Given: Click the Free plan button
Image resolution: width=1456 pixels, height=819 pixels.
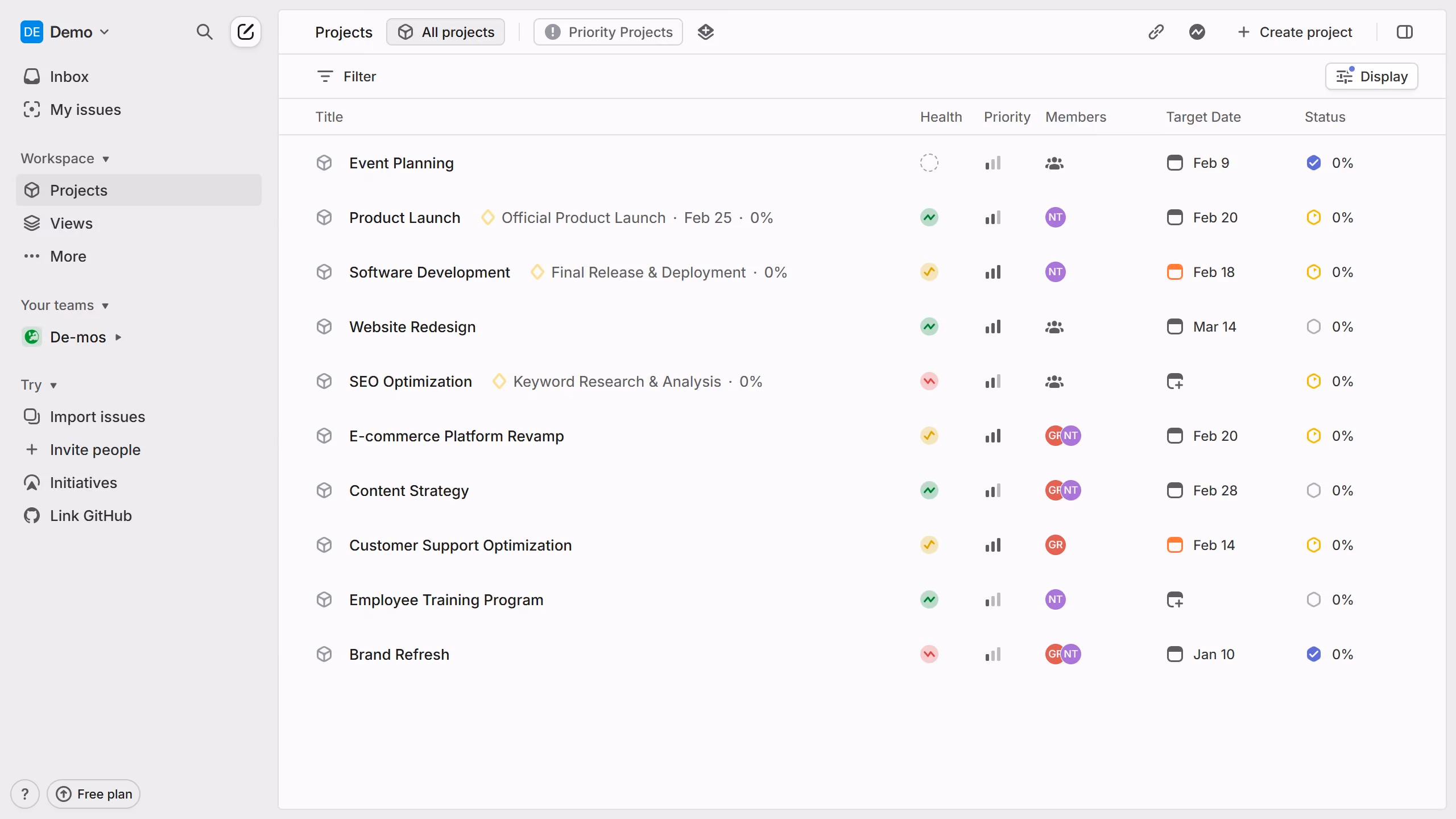Looking at the screenshot, I should coord(94,794).
